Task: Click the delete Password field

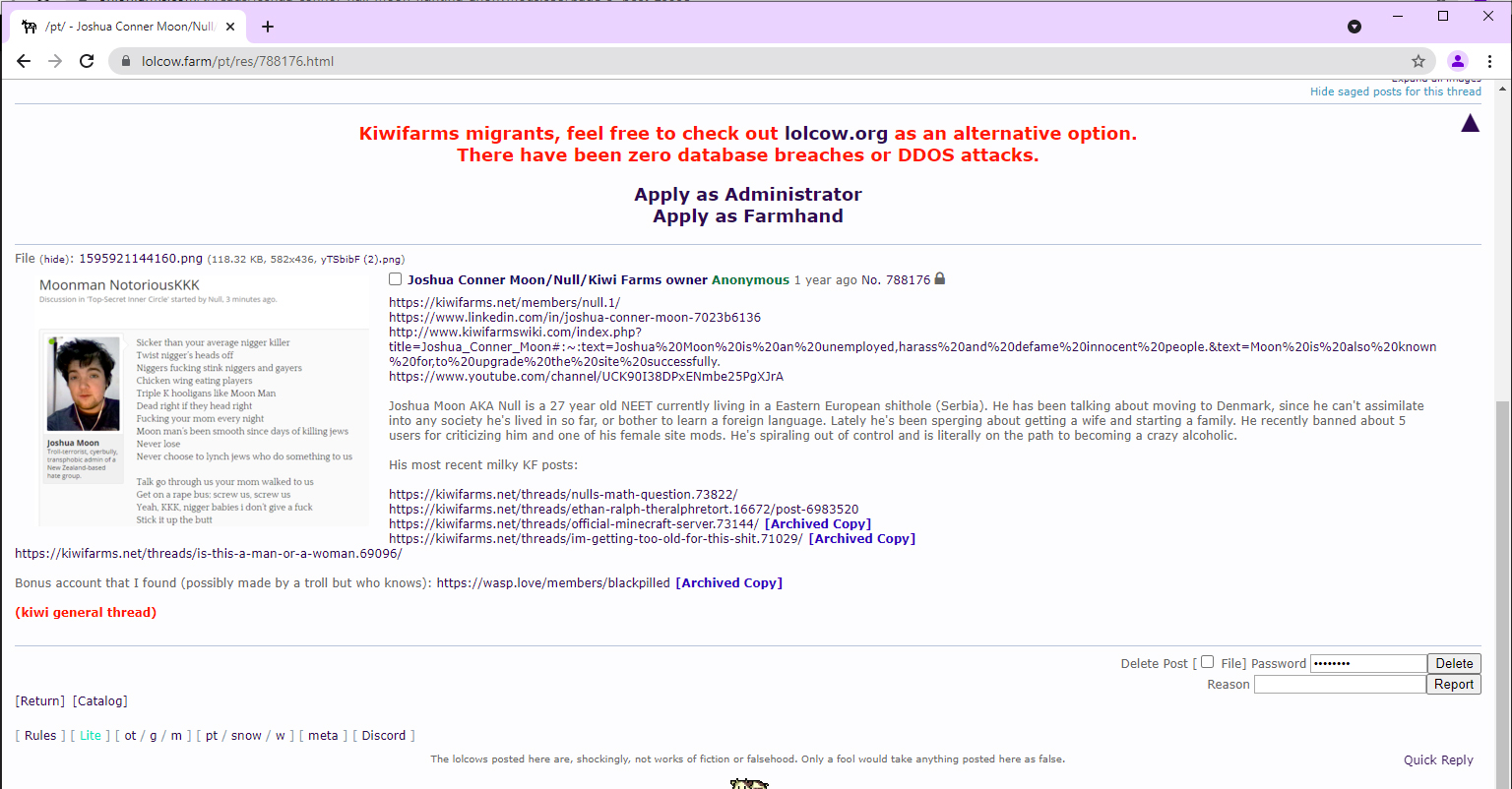Action: pyautogui.click(x=1368, y=663)
